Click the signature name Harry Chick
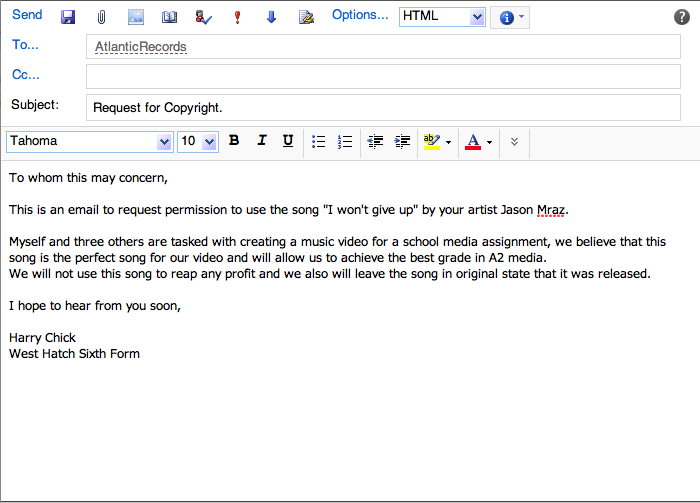The width and height of the screenshot is (700, 503). coord(42,338)
